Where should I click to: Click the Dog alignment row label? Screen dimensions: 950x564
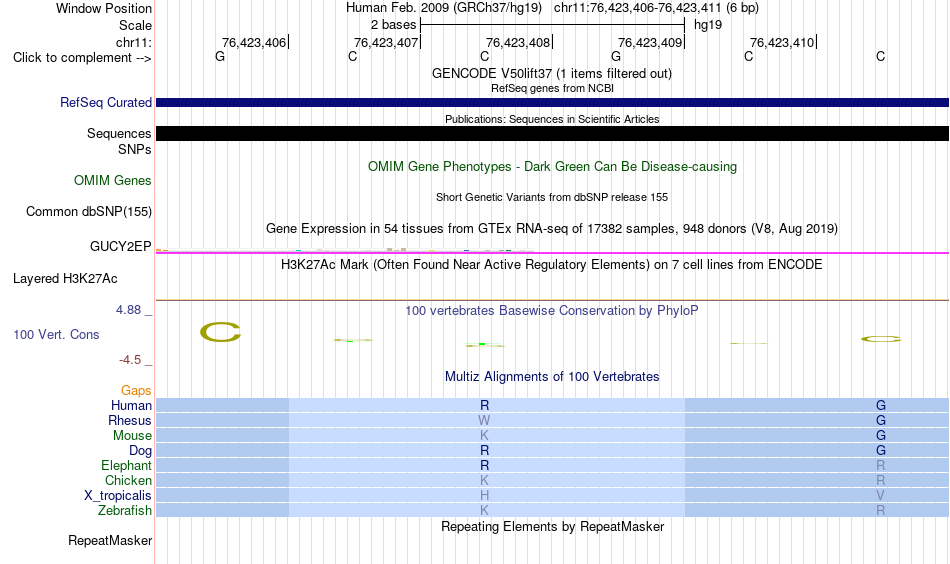click(x=140, y=451)
